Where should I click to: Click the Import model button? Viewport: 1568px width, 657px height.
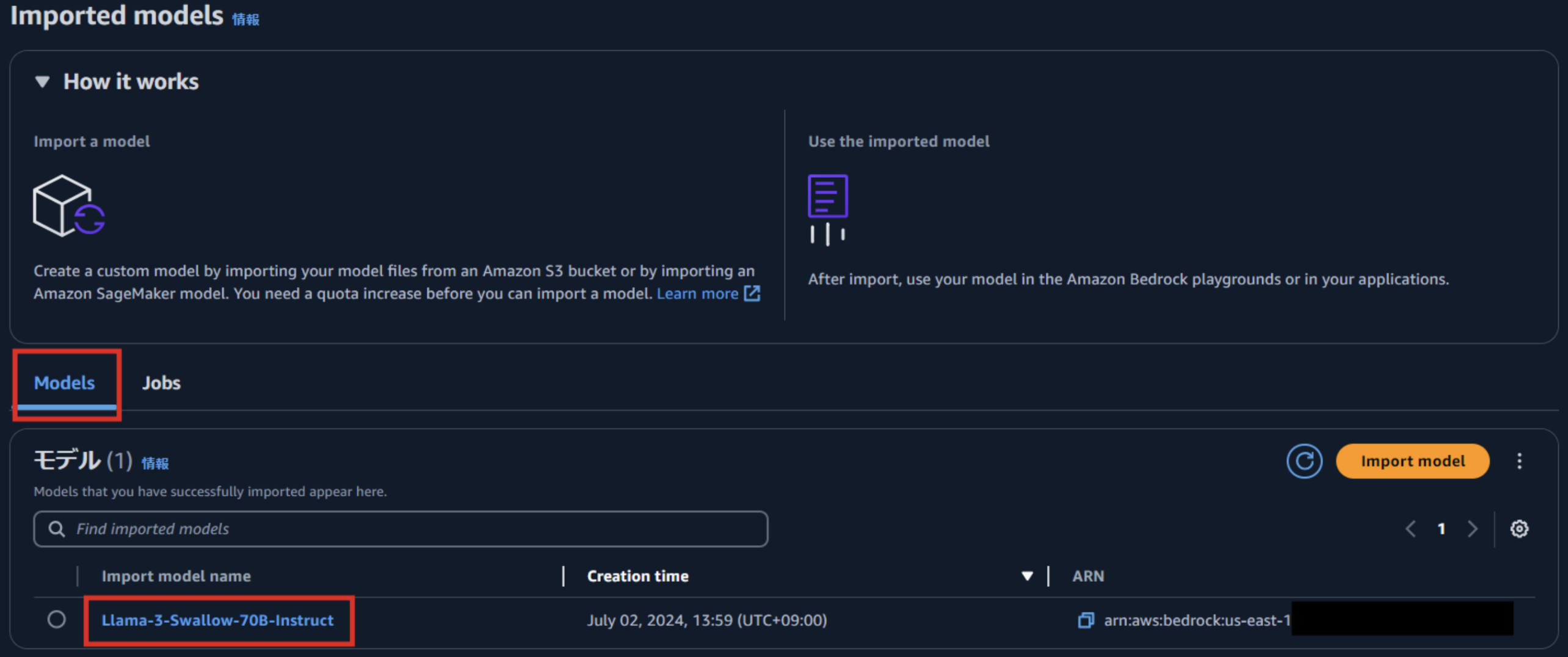coord(1413,461)
